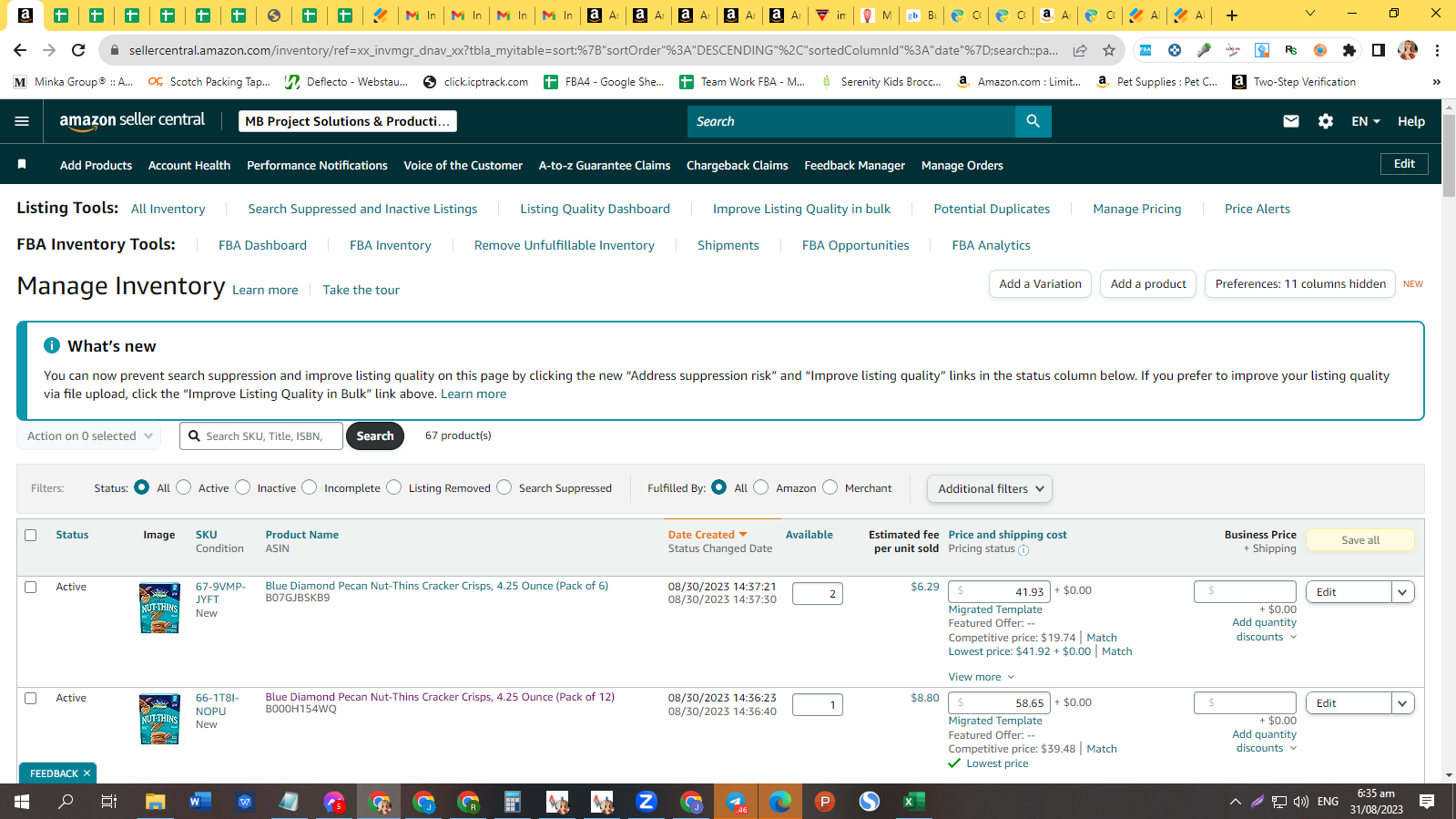
Task: Open the EN language dropdown
Action: point(1366,121)
